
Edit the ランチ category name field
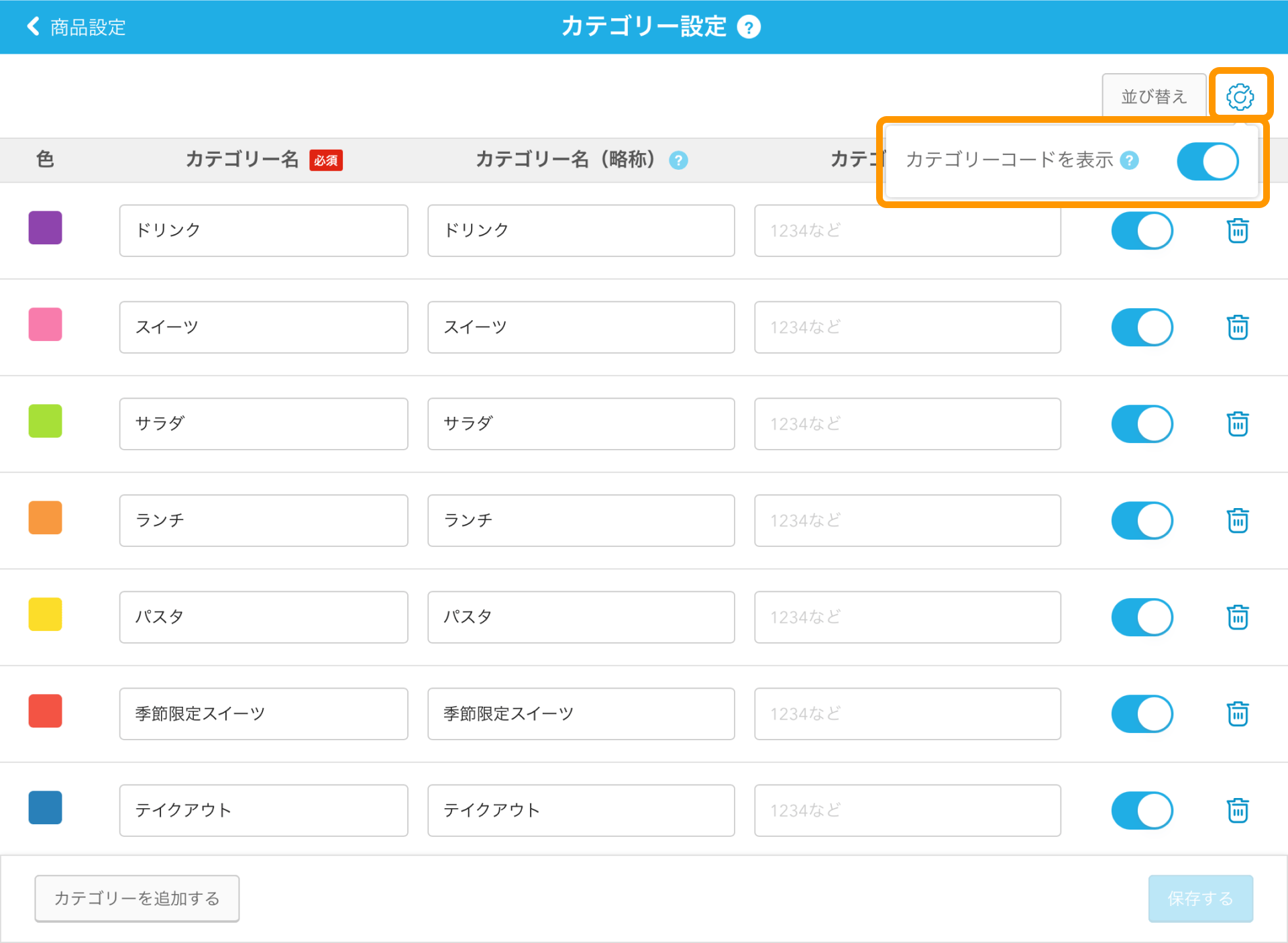(x=264, y=520)
